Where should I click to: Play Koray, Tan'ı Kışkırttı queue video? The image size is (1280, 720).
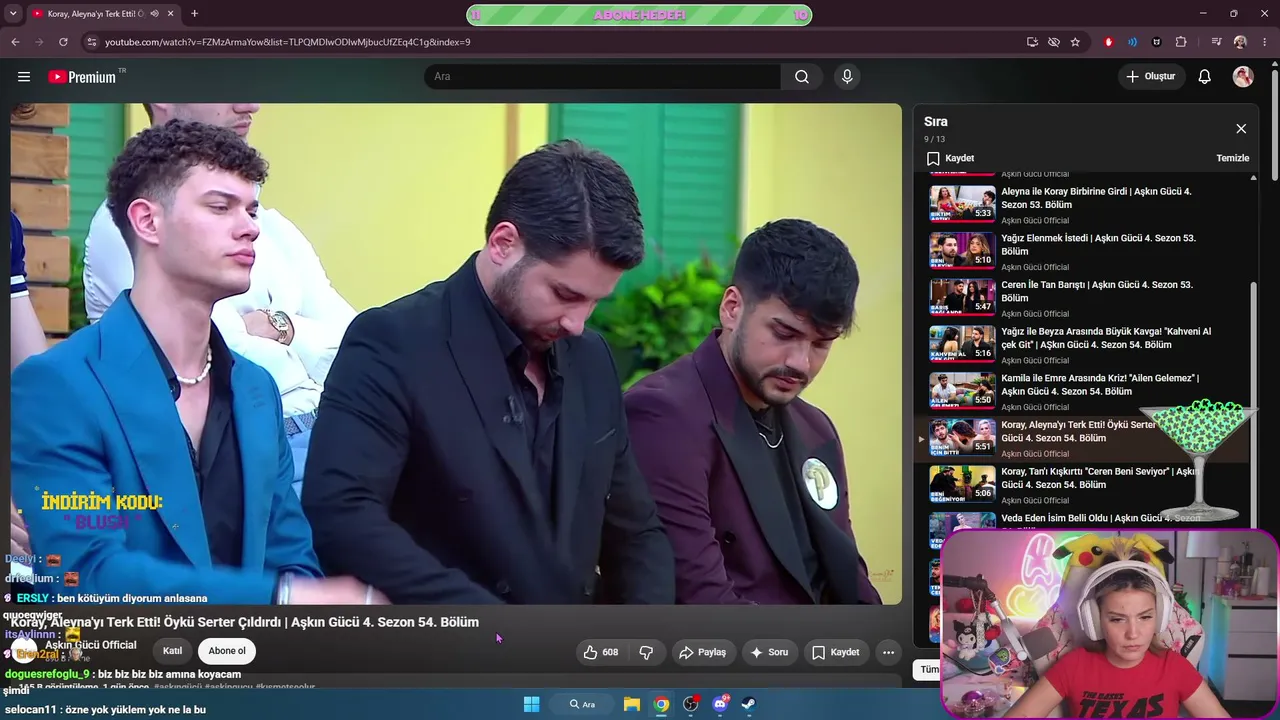click(1084, 485)
